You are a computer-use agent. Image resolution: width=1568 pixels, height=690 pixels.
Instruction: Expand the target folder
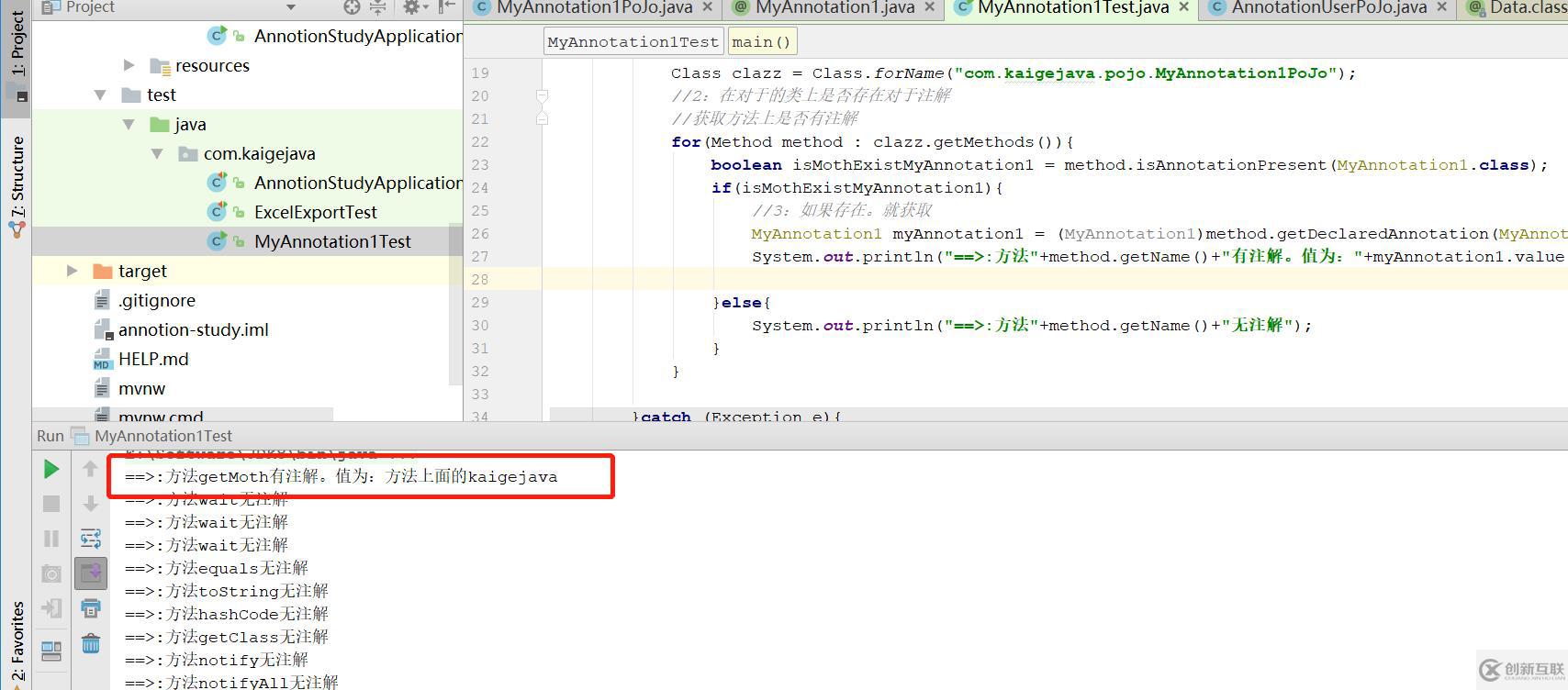[x=73, y=271]
